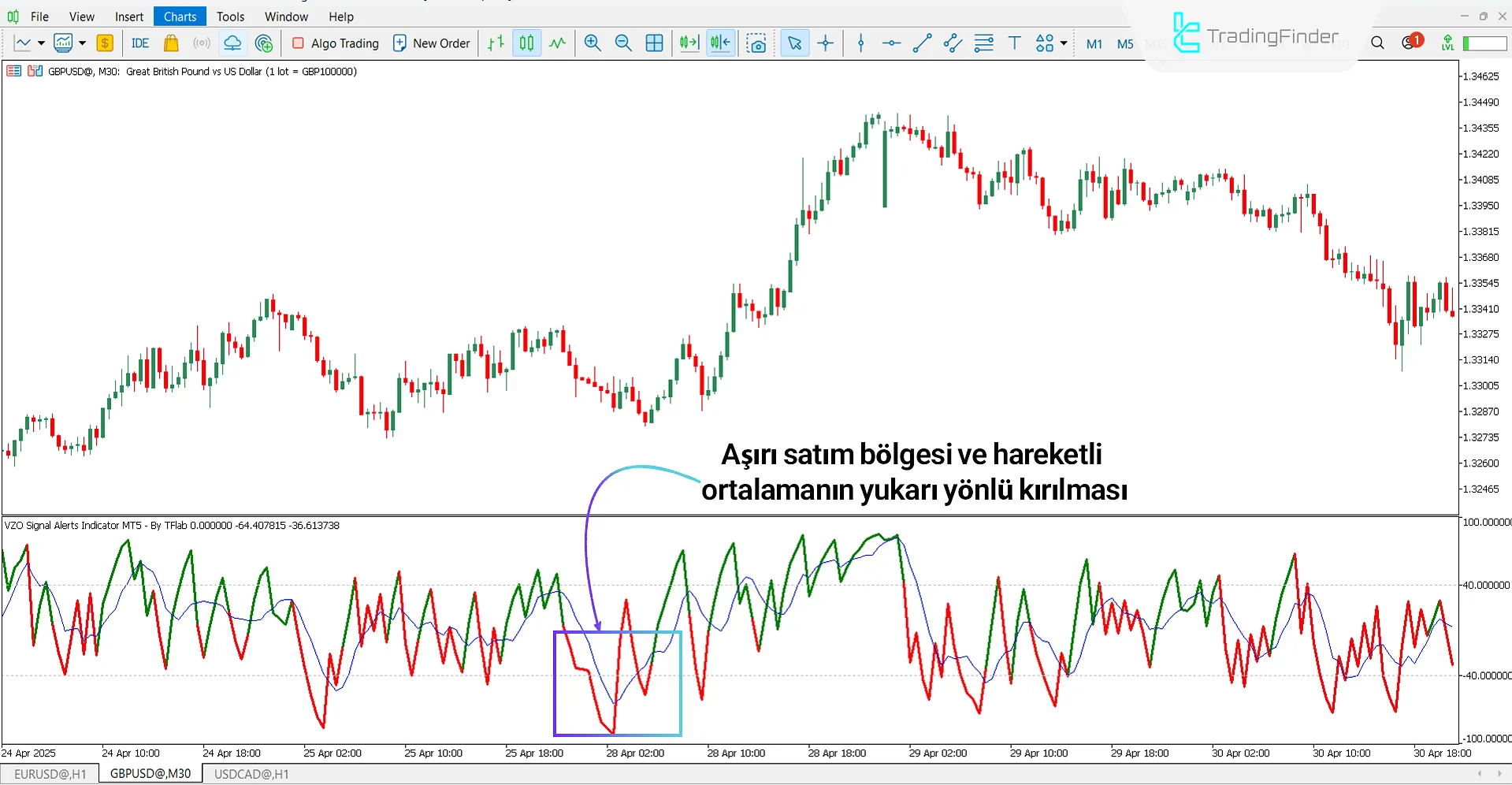Insert a text label with the Text tool
Image resolution: width=1512 pixels, height=785 pixels.
point(1014,43)
